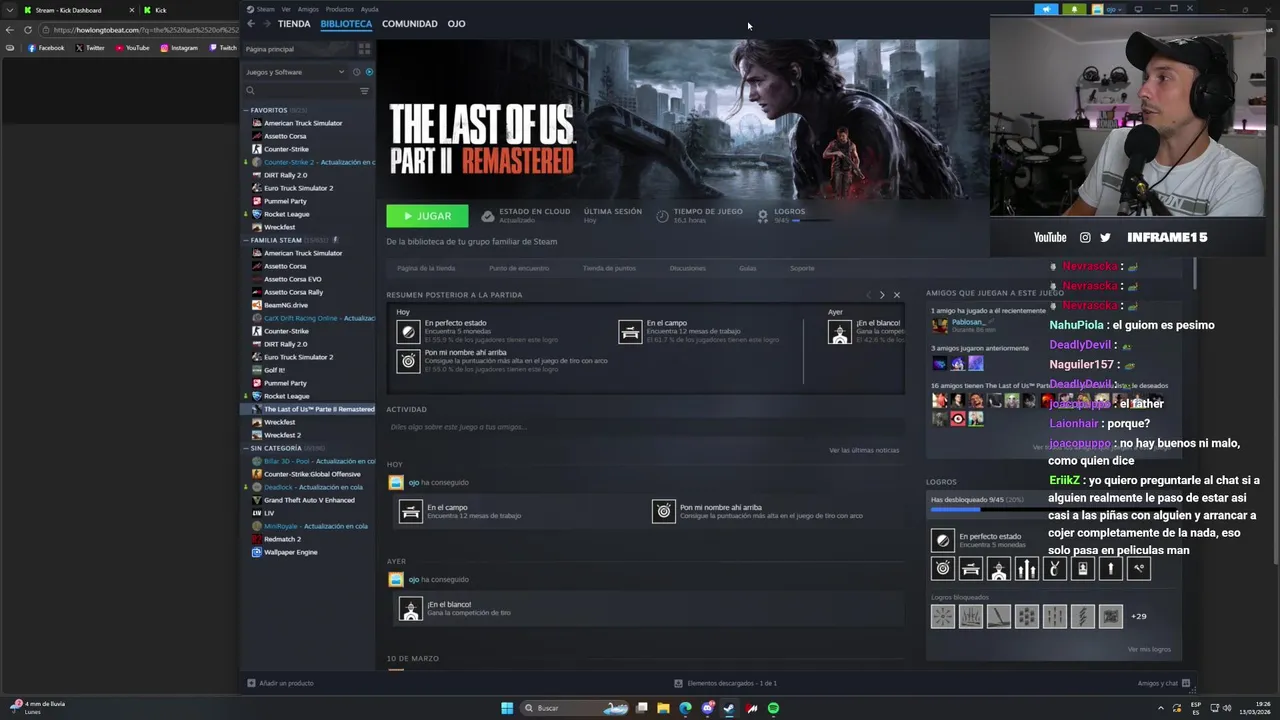
Task: Open the Steam announcements megaphone button
Action: tap(1046, 9)
